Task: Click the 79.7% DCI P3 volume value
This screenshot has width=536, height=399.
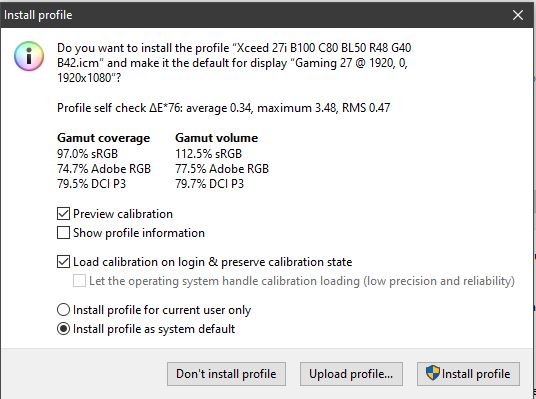Action: click(x=210, y=184)
